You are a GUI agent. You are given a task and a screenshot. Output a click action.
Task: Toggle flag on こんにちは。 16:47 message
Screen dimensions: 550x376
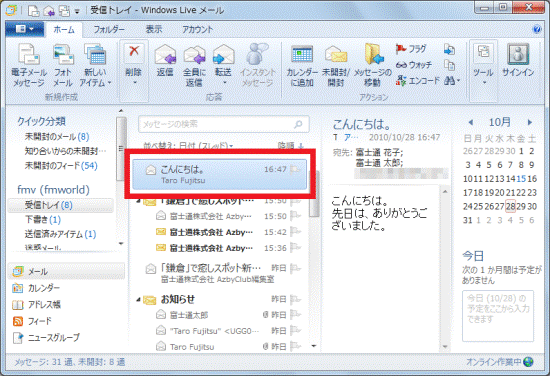point(295,169)
